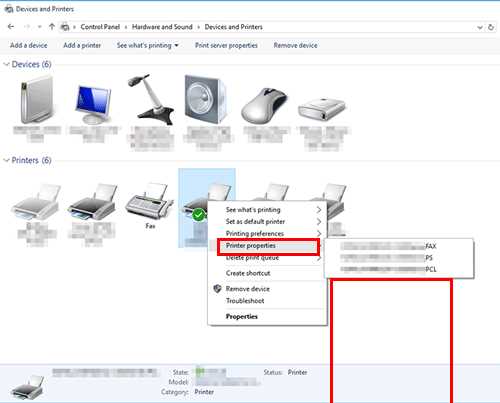Pick the PCL driver submenu entry
Viewport: 500px width, 403px height.
coord(399,269)
